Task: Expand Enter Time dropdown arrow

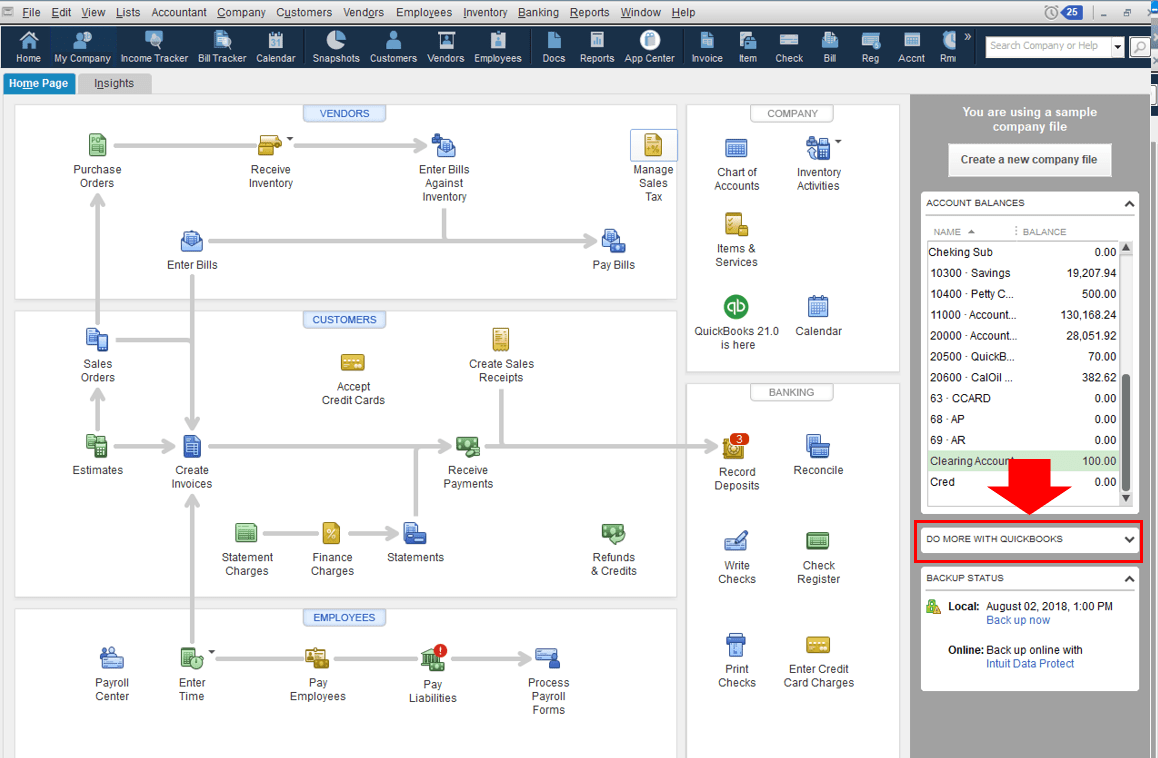Action: point(211,652)
